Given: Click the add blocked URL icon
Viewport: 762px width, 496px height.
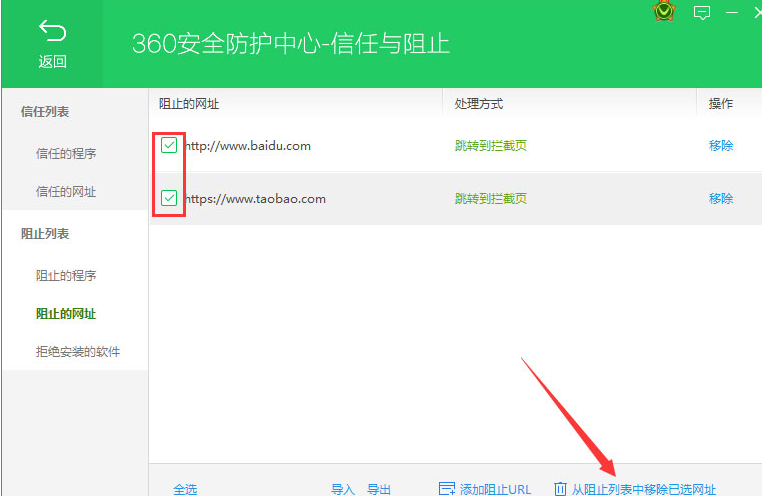Looking at the screenshot, I should 447,489.
